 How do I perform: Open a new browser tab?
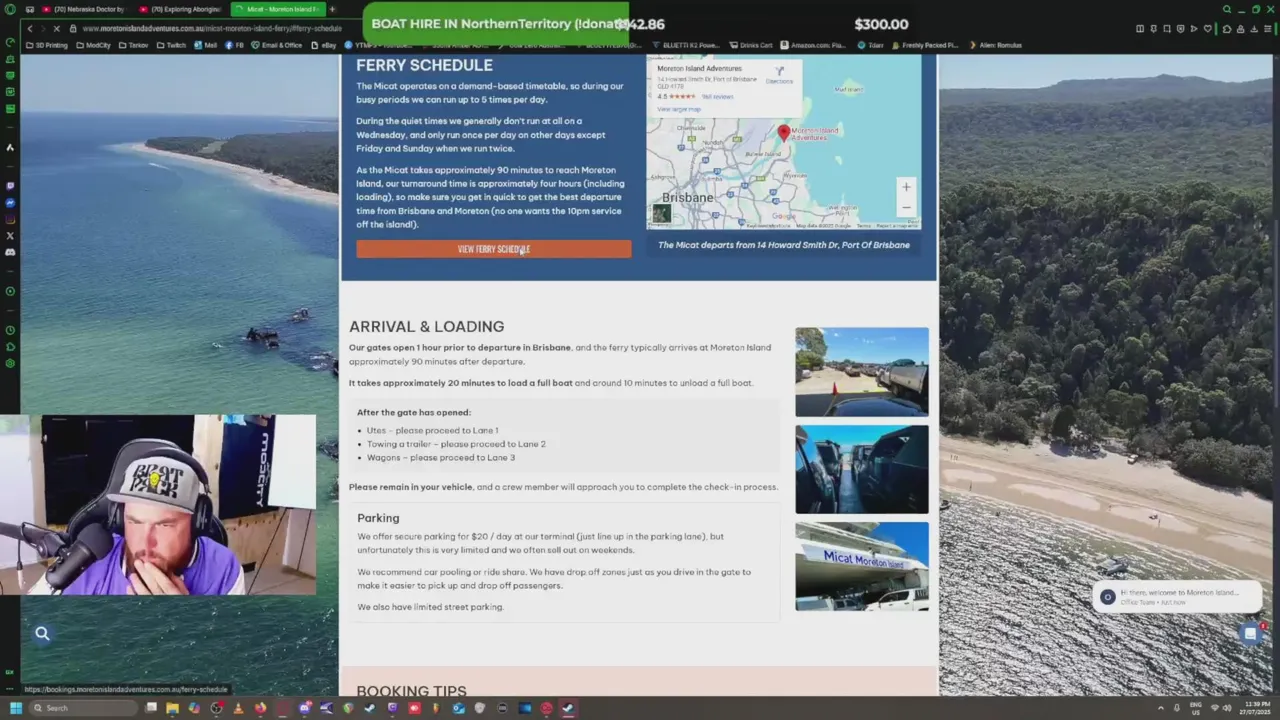332,9
